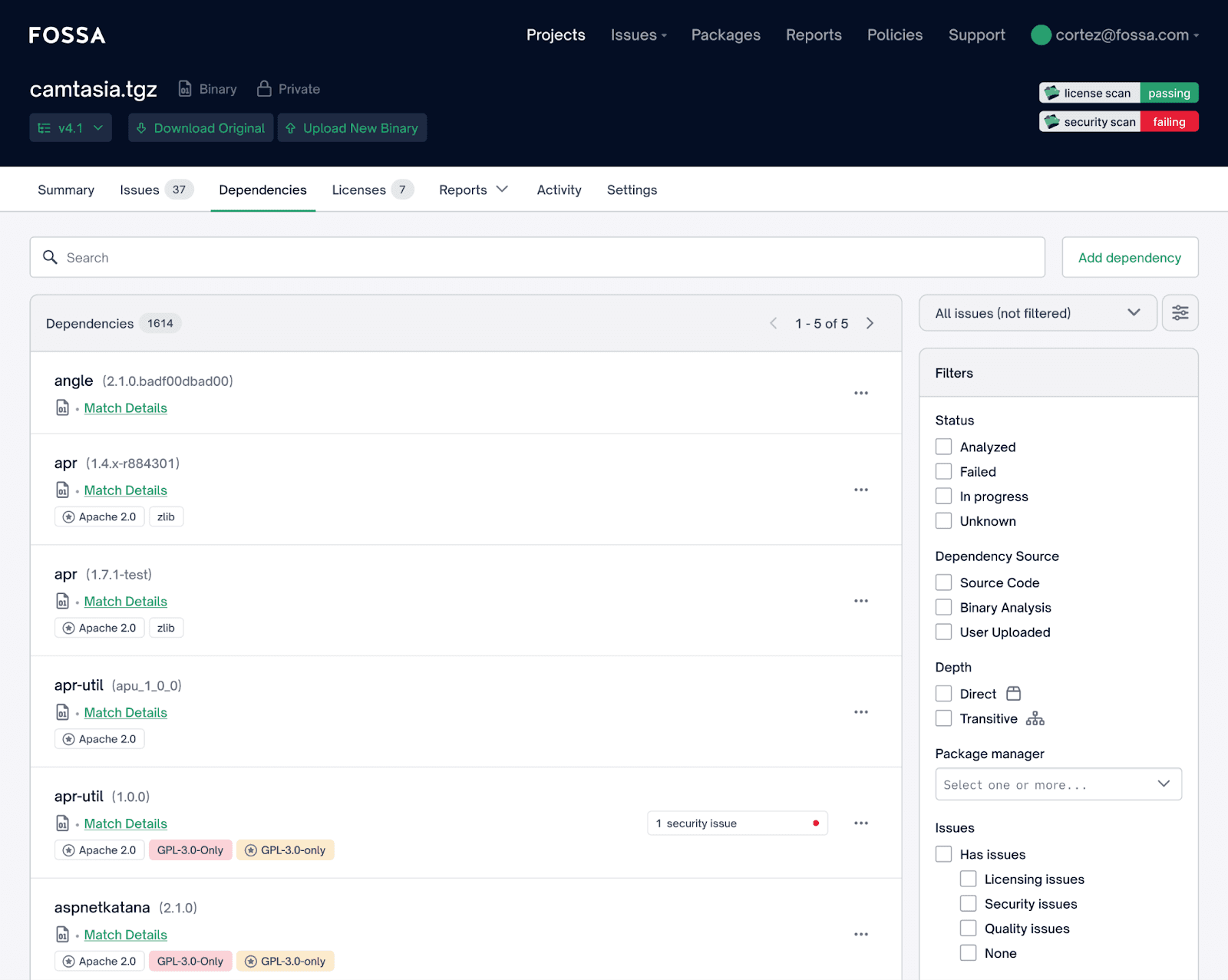
Task: Toggle the Transitive depth checkbox
Action: [x=943, y=718]
